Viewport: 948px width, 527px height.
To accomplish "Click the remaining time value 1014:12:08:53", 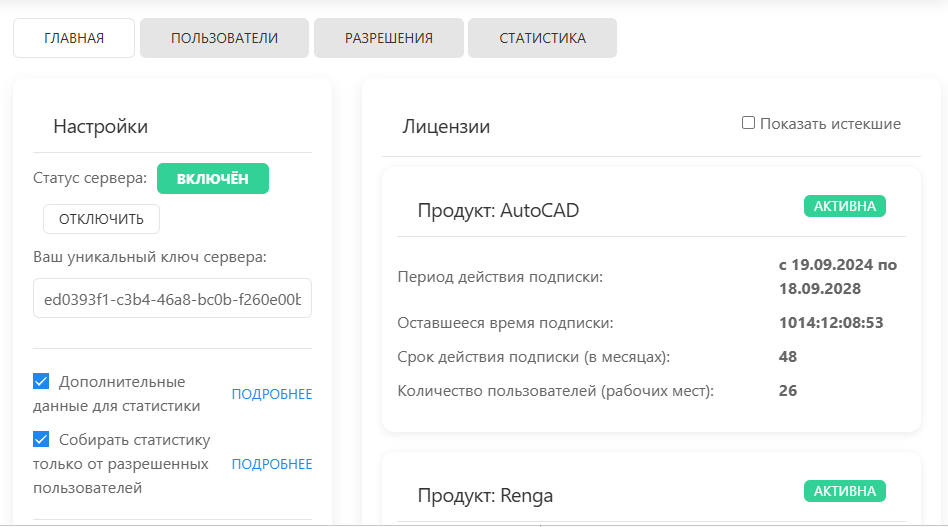I will (831, 322).
